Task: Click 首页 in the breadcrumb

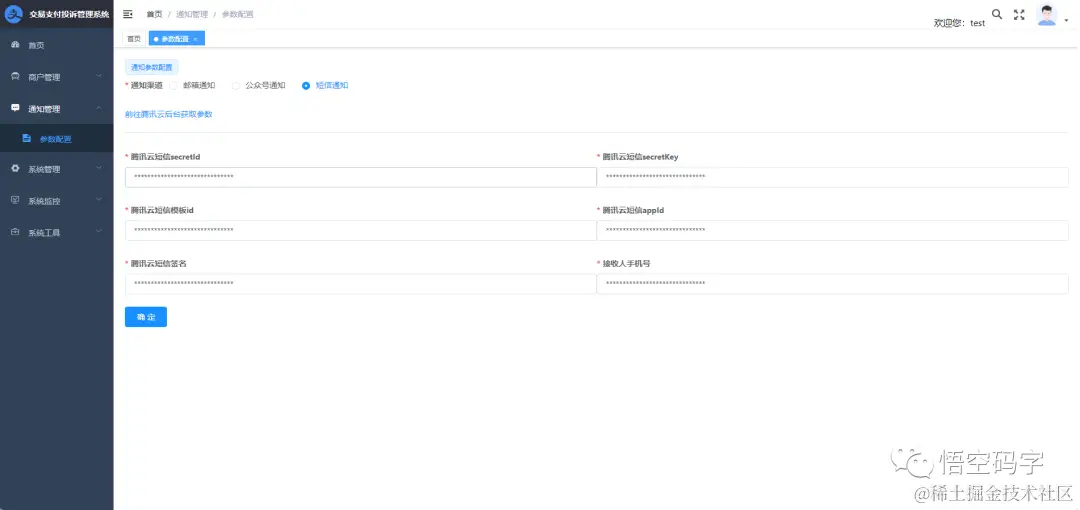Action: 154,14
